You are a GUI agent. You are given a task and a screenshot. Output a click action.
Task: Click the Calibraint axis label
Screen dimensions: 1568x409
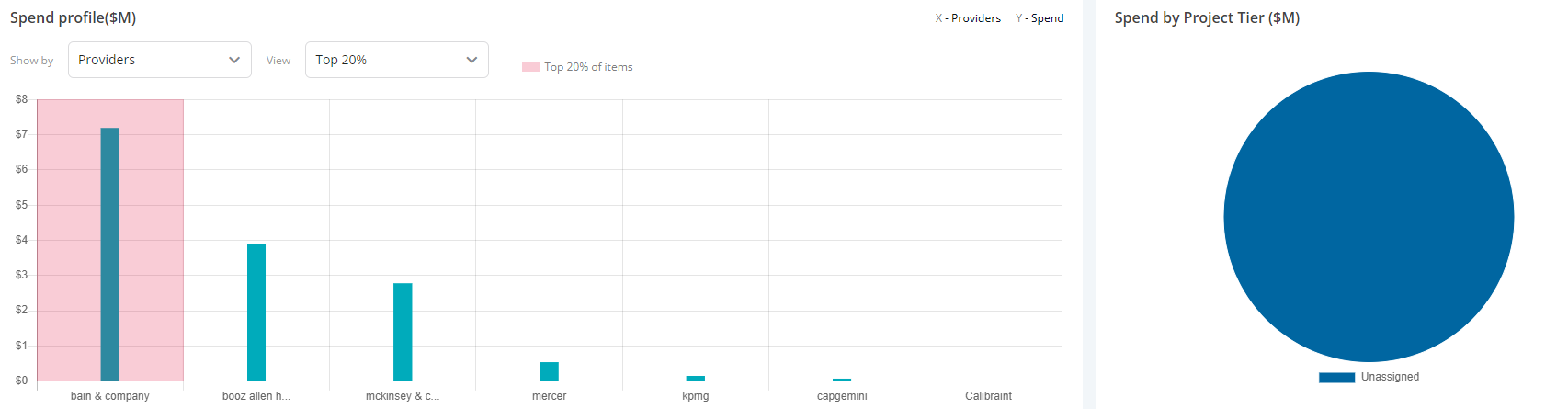(988, 396)
